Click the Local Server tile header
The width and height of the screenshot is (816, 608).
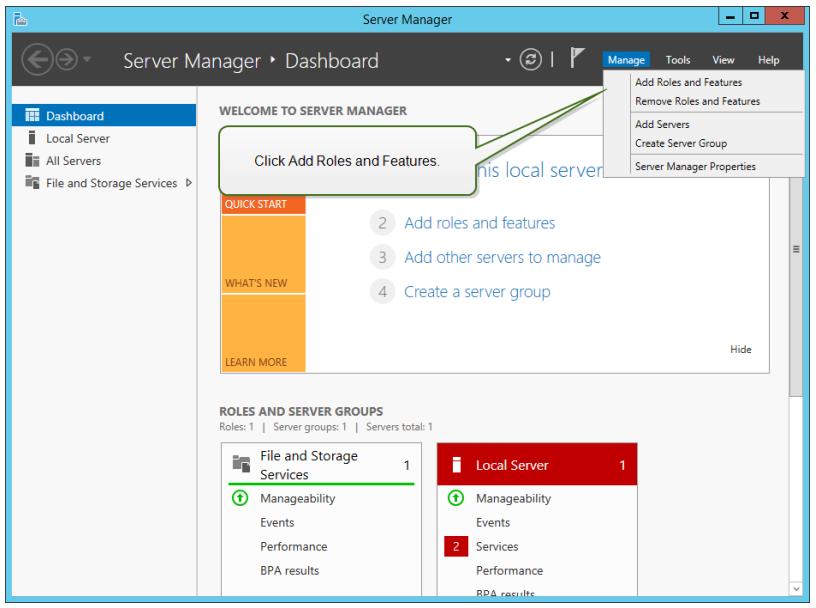click(x=537, y=465)
